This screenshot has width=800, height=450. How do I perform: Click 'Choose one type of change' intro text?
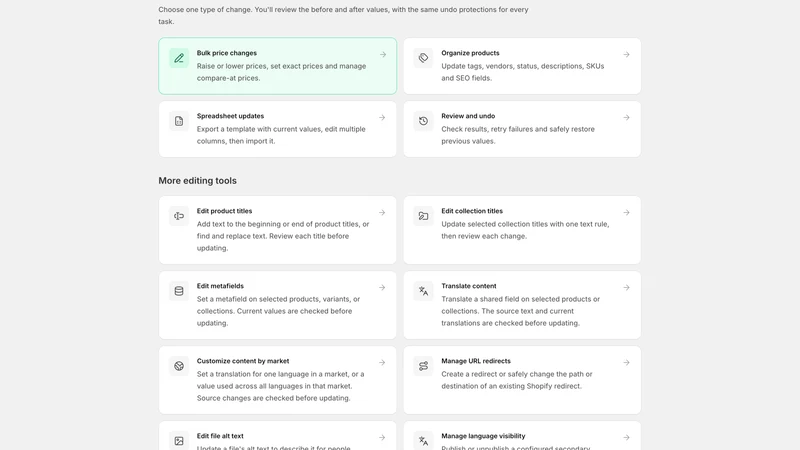343,15
